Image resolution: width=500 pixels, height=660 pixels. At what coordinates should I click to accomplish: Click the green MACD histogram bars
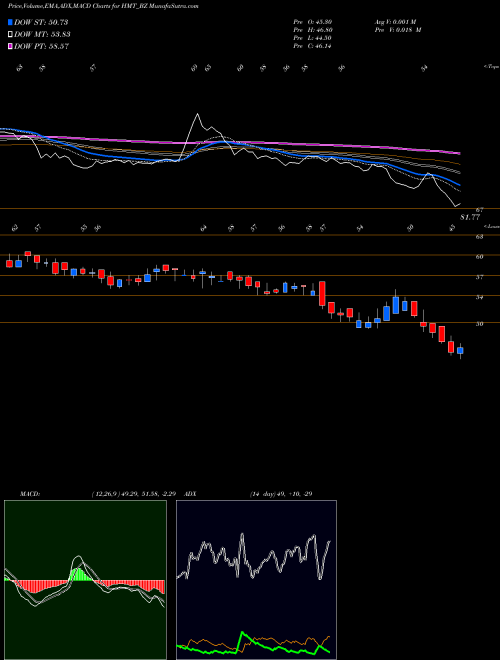point(79,575)
